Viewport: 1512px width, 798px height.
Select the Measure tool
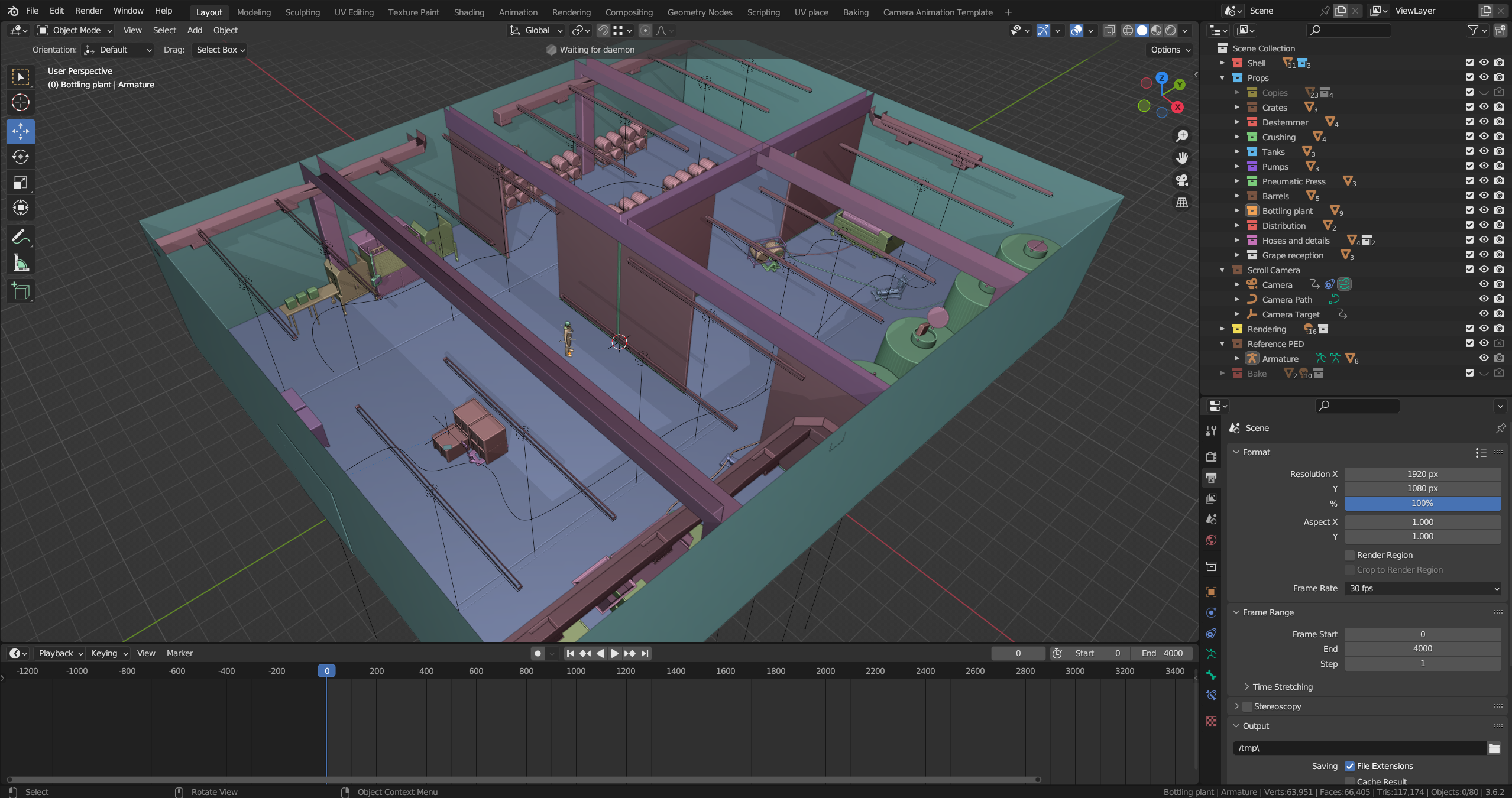click(21, 262)
